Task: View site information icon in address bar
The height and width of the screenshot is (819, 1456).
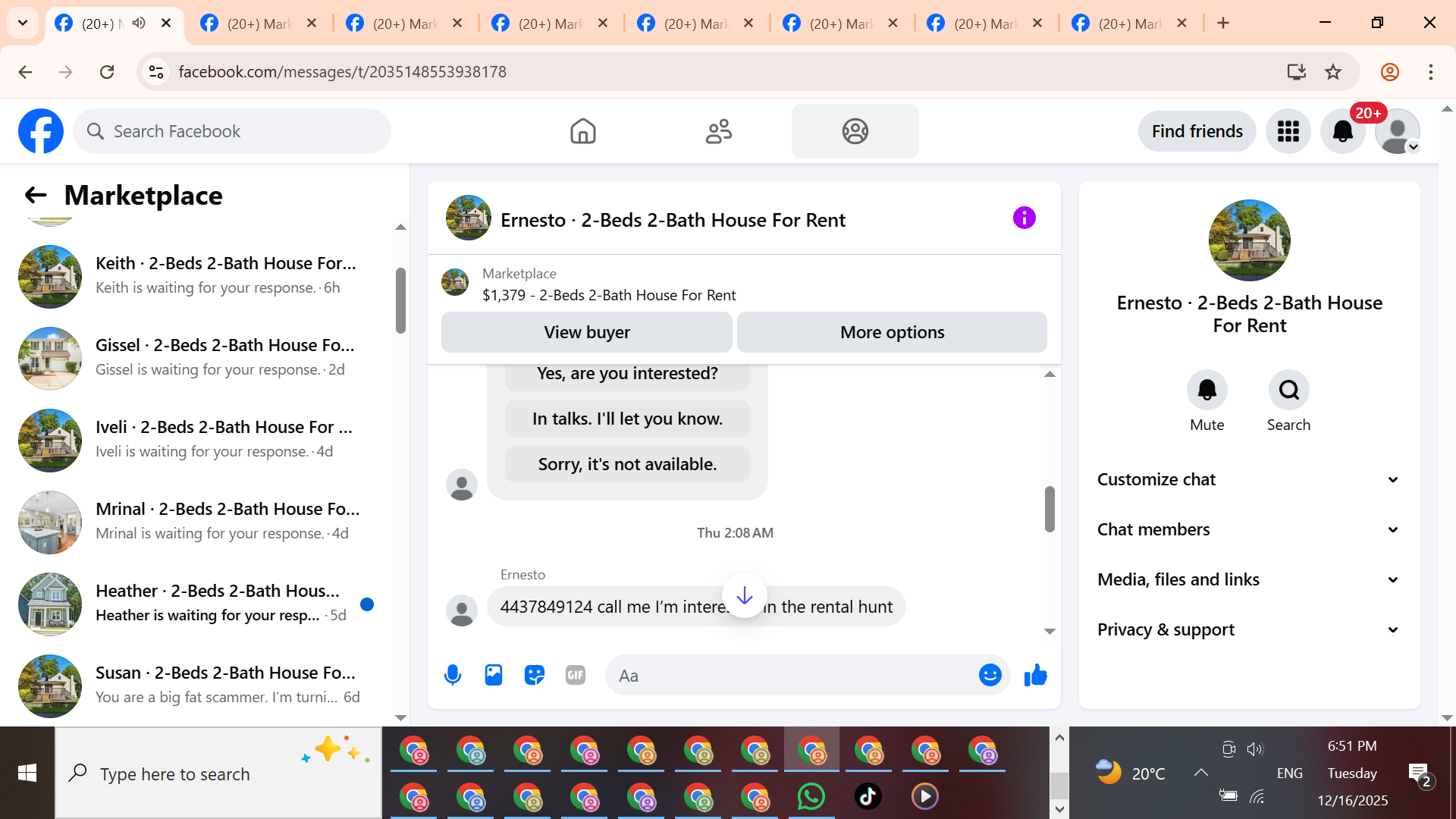Action: [156, 72]
